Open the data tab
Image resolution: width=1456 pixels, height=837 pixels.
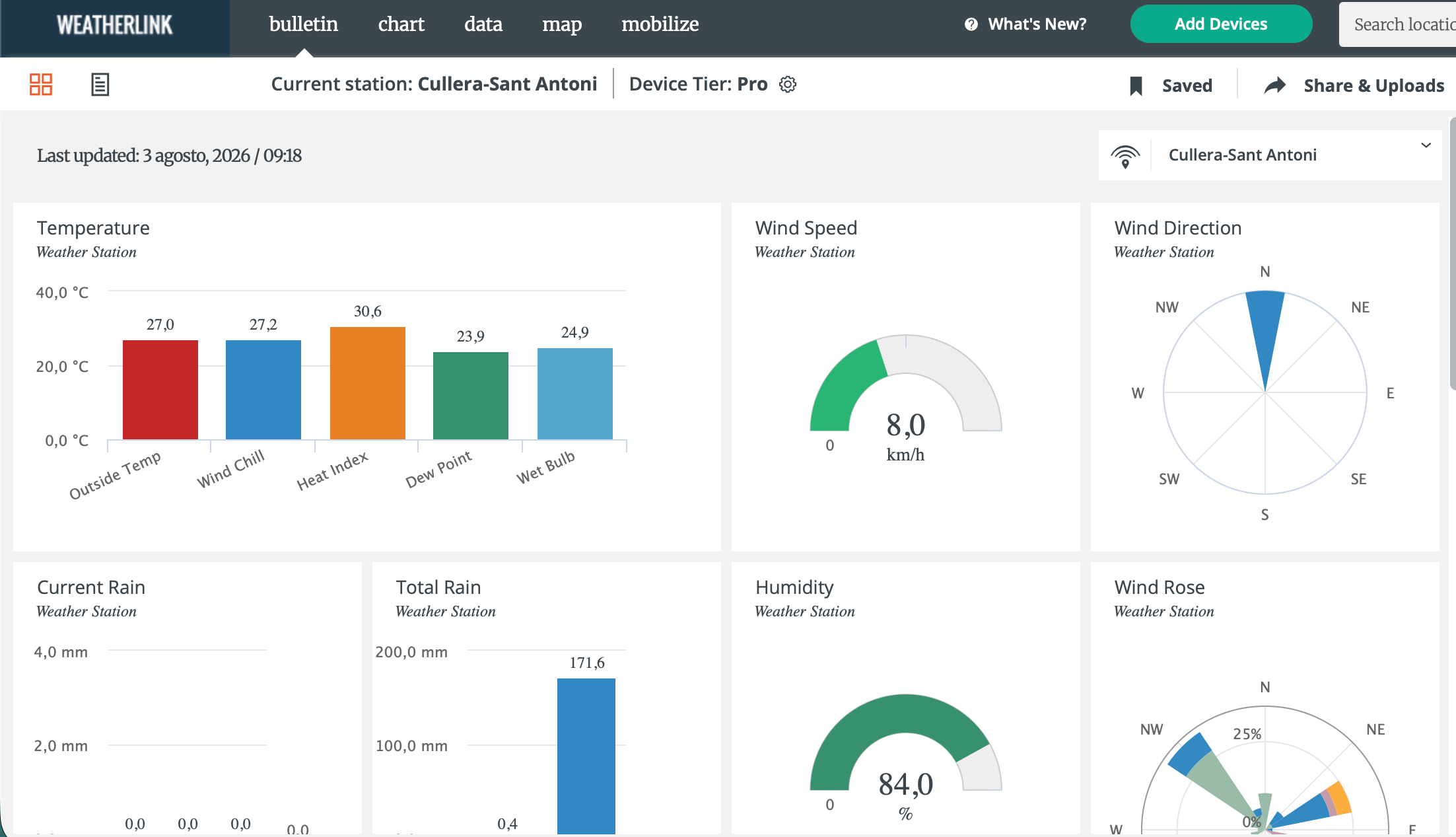(x=483, y=24)
